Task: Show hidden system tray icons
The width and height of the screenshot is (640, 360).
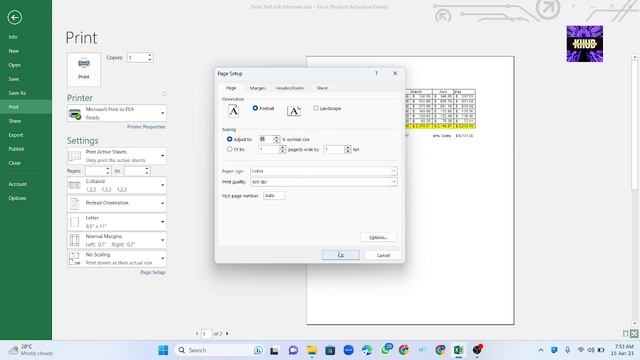Action: point(541,350)
